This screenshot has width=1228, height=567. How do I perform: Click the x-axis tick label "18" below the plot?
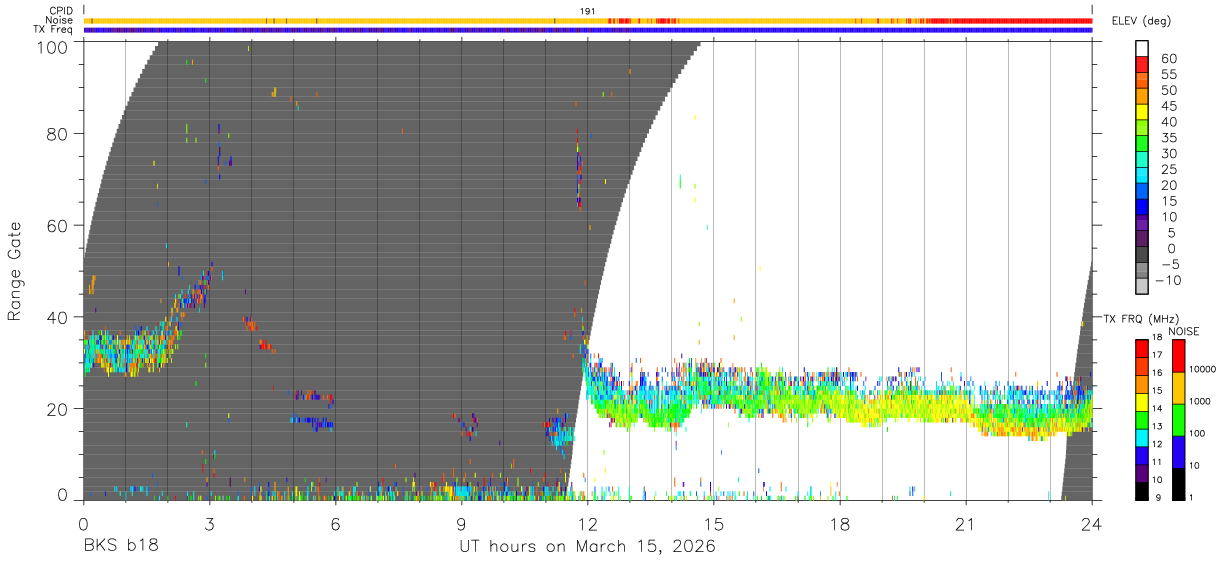click(840, 524)
